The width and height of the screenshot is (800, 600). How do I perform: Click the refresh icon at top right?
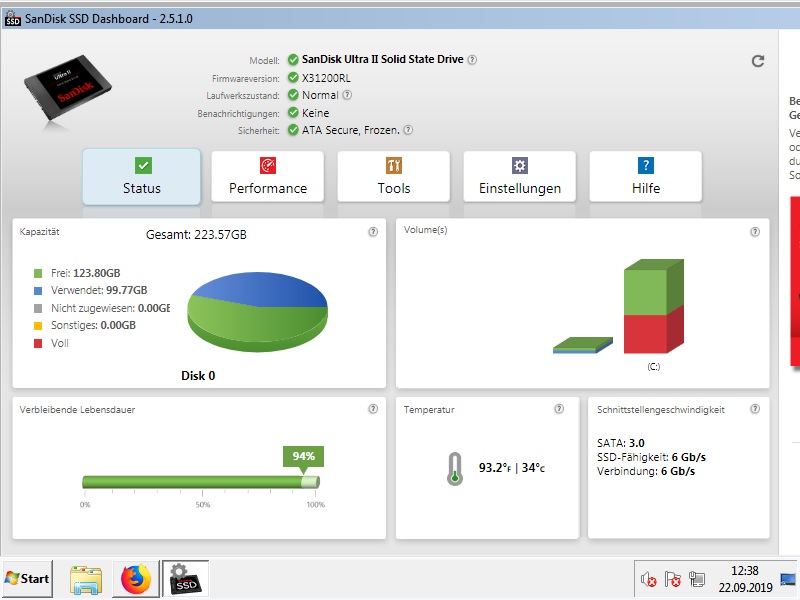(x=758, y=61)
